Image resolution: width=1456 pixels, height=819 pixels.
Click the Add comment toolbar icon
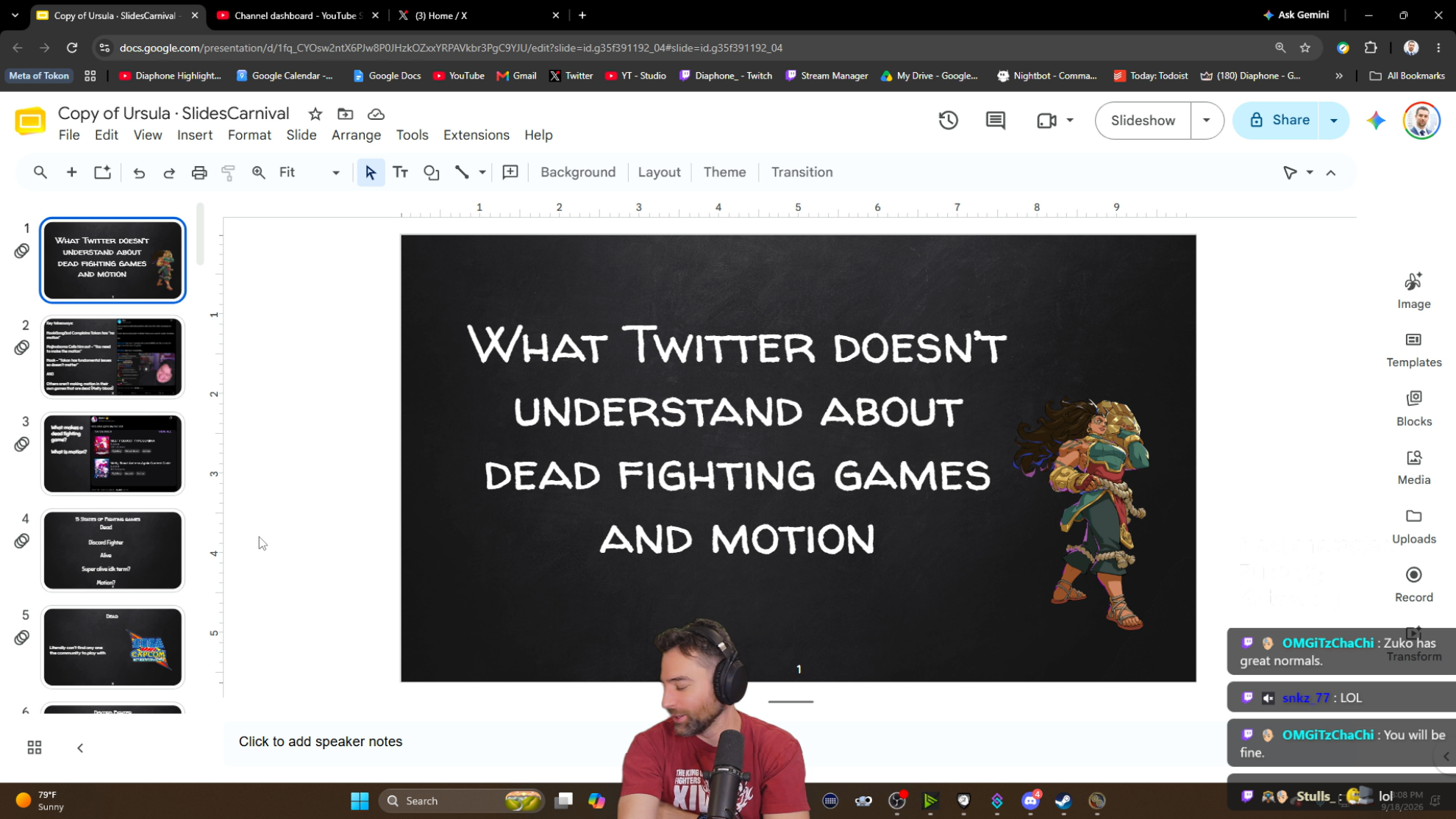[x=510, y=172]
